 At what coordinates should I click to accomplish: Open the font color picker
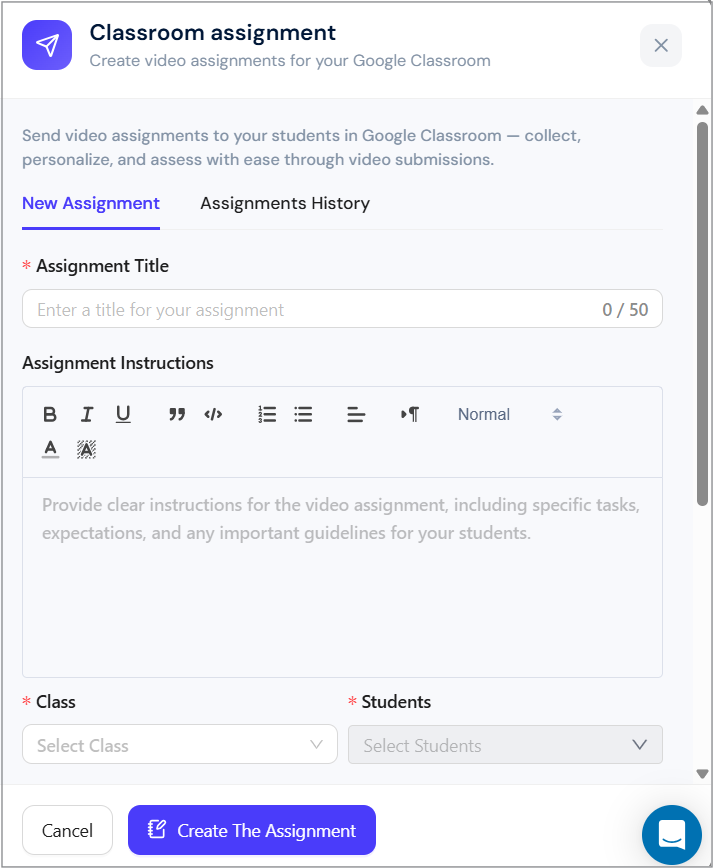(50, 449)
